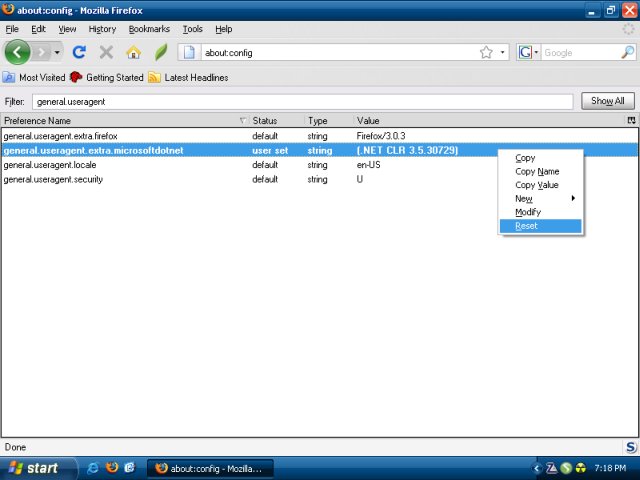Open Internet Explorer from quick launch
Screen dimensions: 640x480
tap(94, 468)
